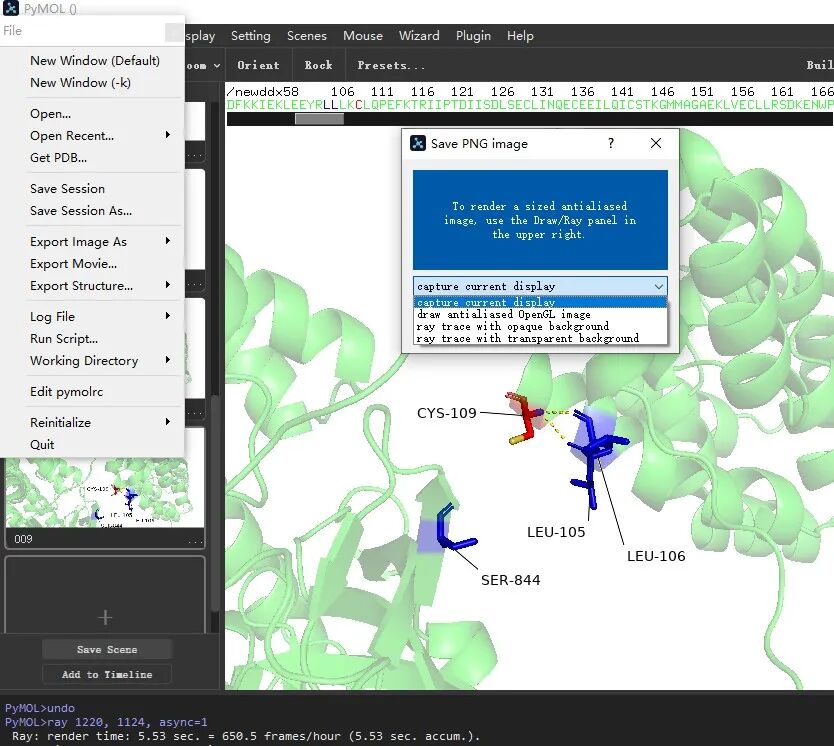Choose ray trace with transparent background

coord(528,338)
